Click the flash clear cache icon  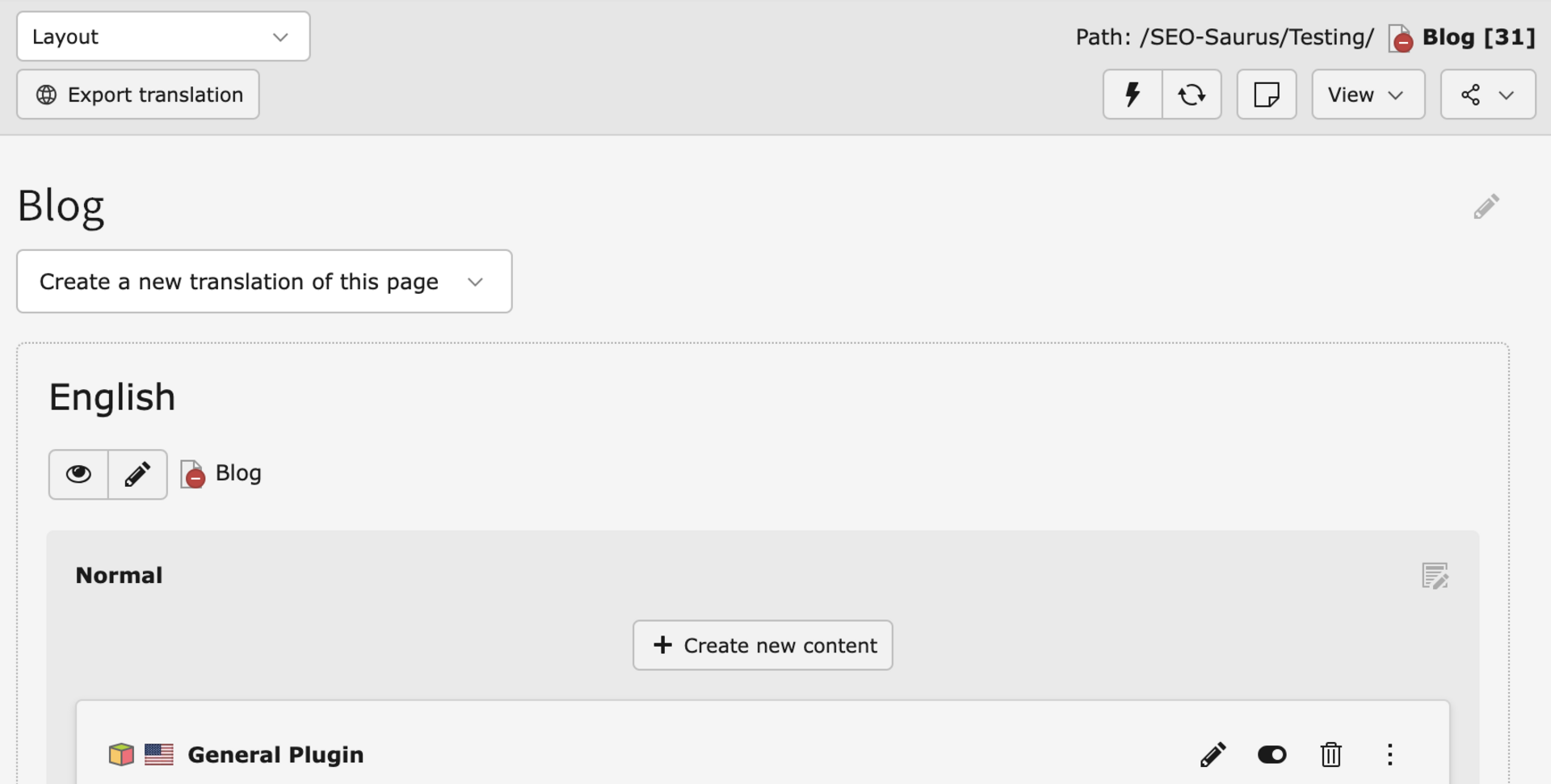[x=1133, y=94]
